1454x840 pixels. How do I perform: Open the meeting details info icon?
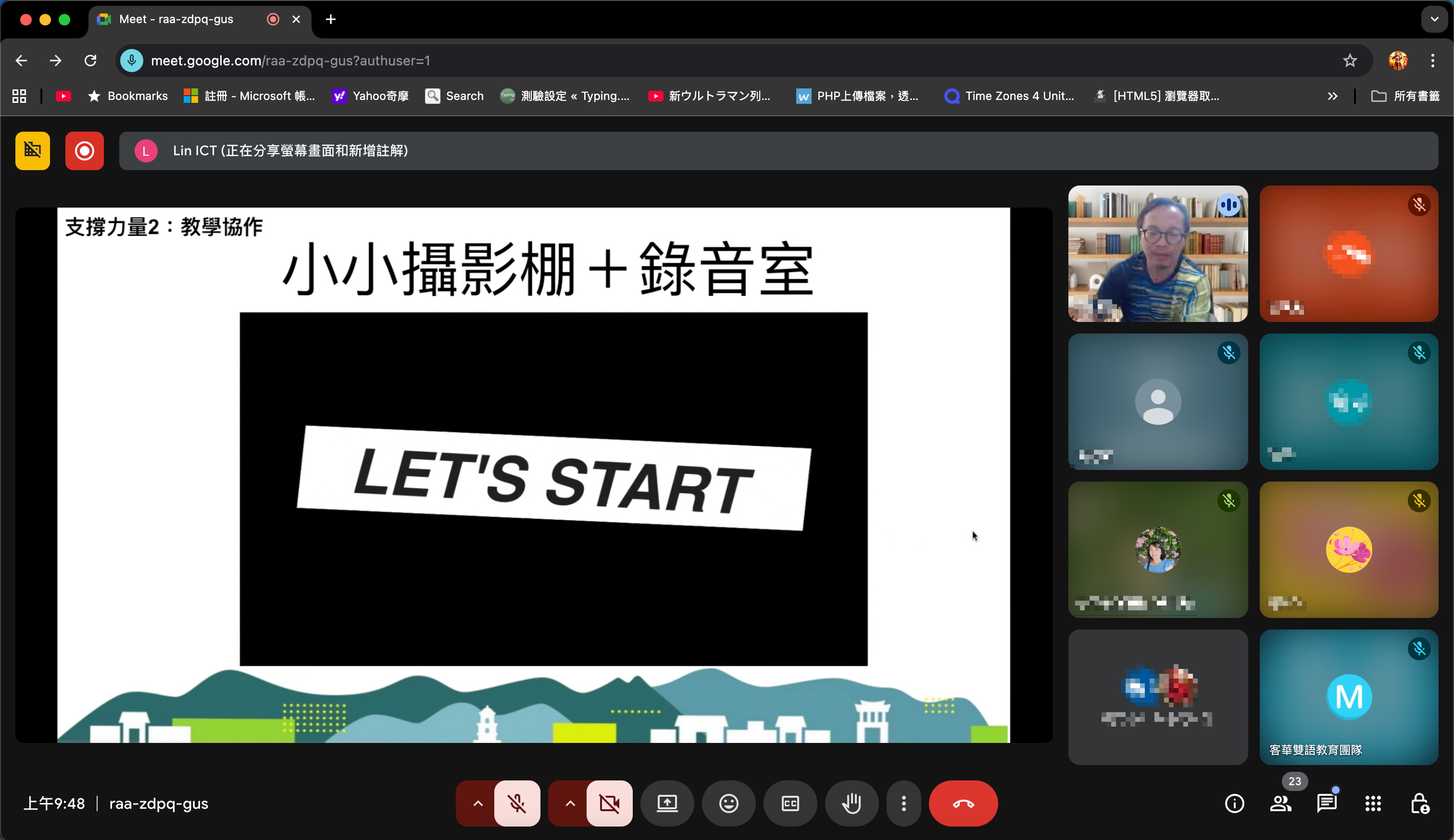1234,803
